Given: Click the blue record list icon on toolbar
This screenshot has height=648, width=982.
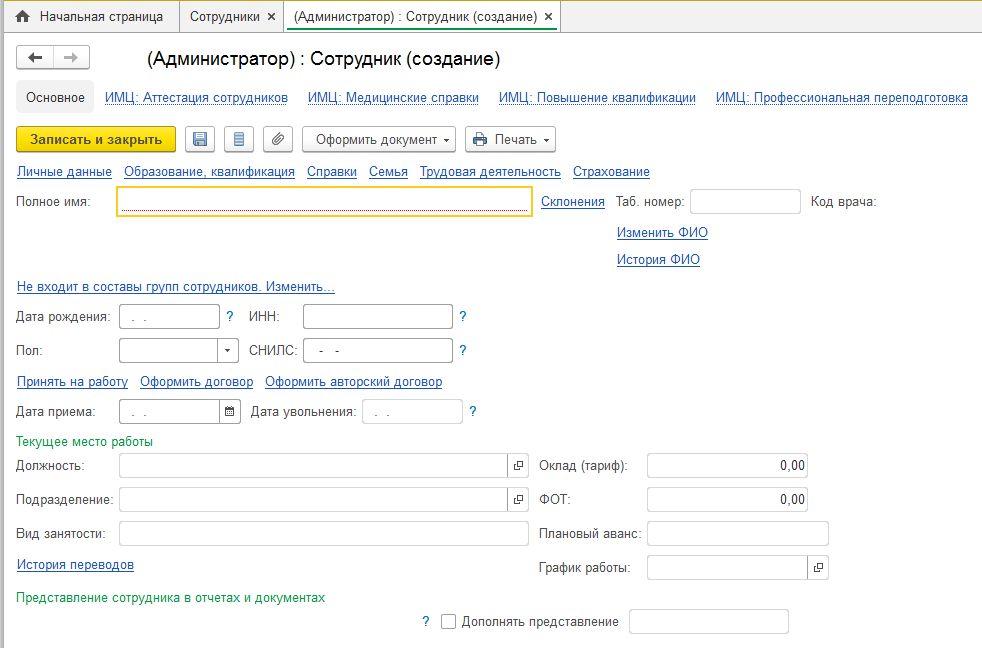Looking at the screenshot, I should (238, 139).
